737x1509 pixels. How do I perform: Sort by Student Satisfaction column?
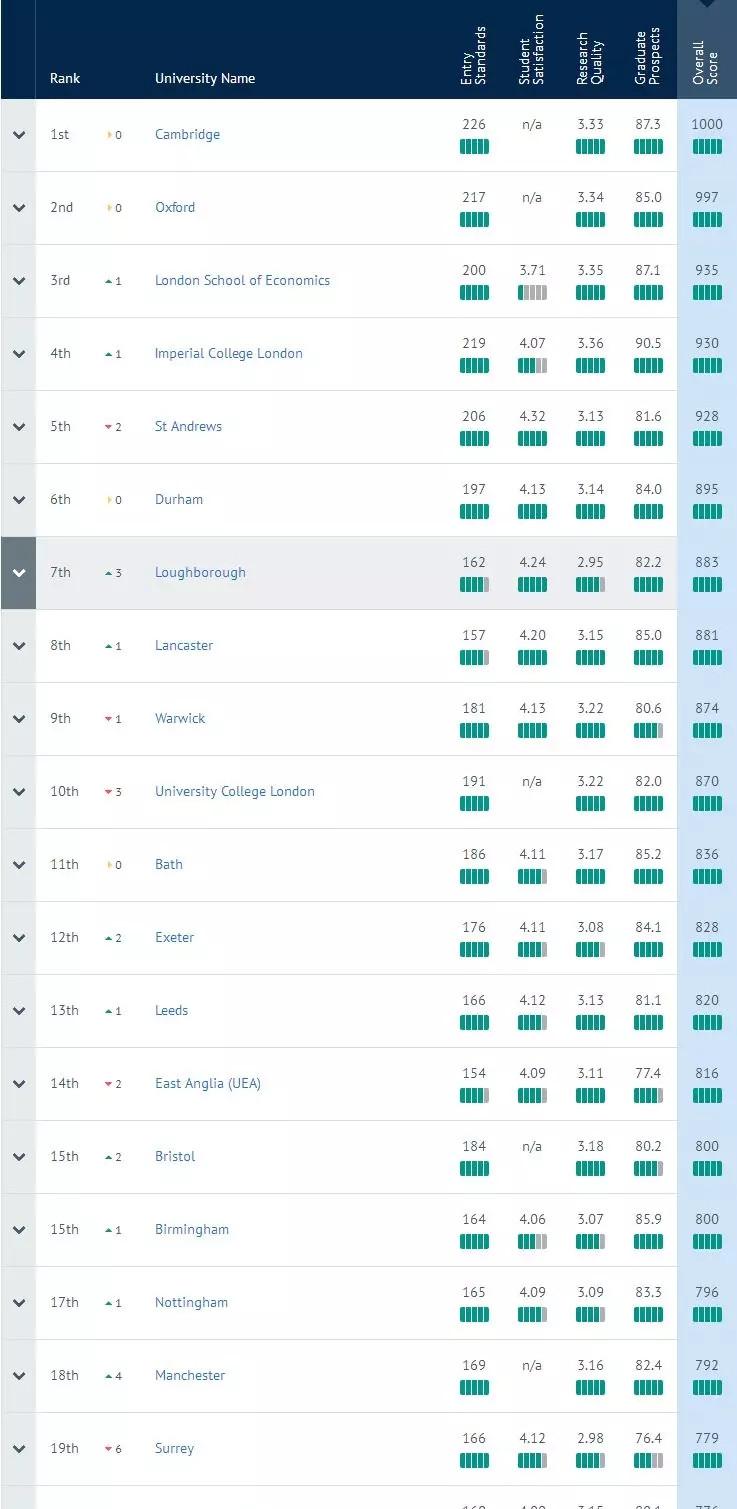point(532,52)
